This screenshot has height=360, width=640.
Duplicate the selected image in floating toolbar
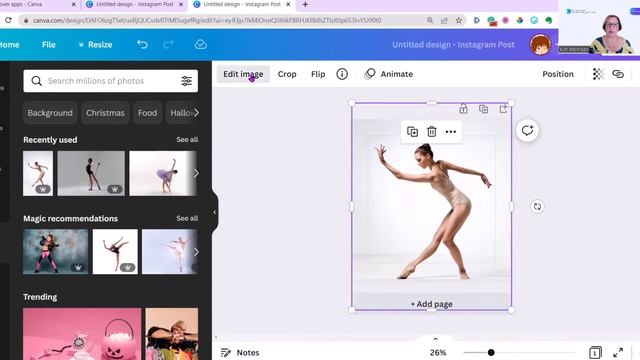[x=412, y=131]
